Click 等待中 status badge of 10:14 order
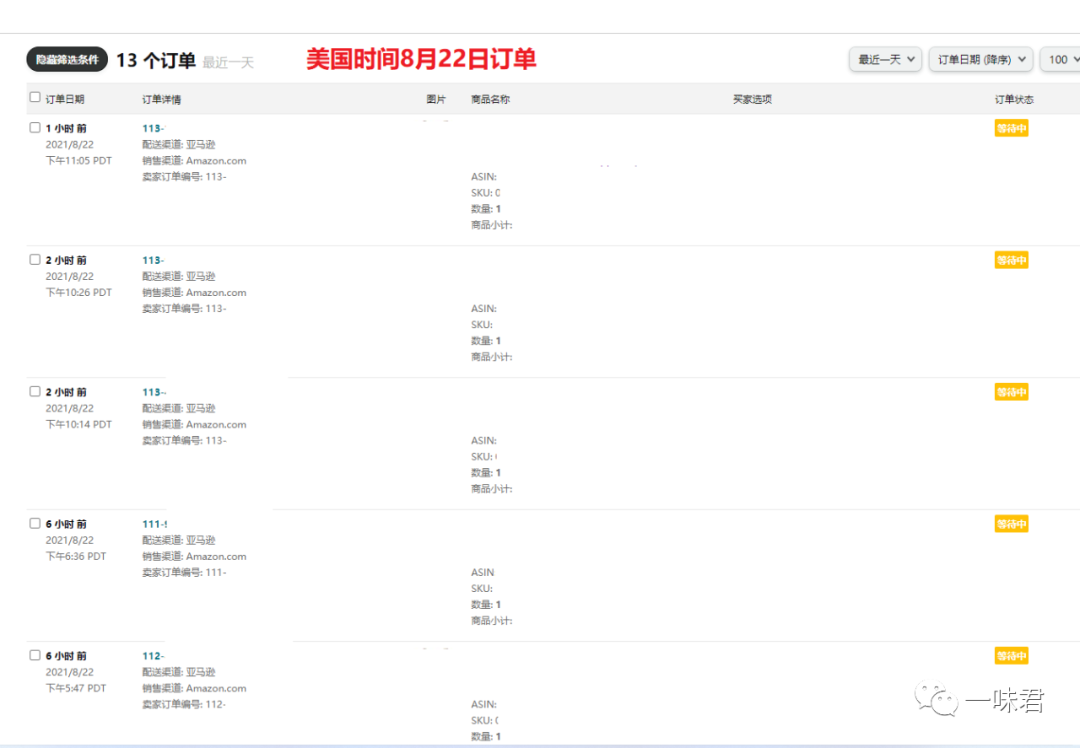This screenshot has width=1080, height=748. pos(1011,392)
